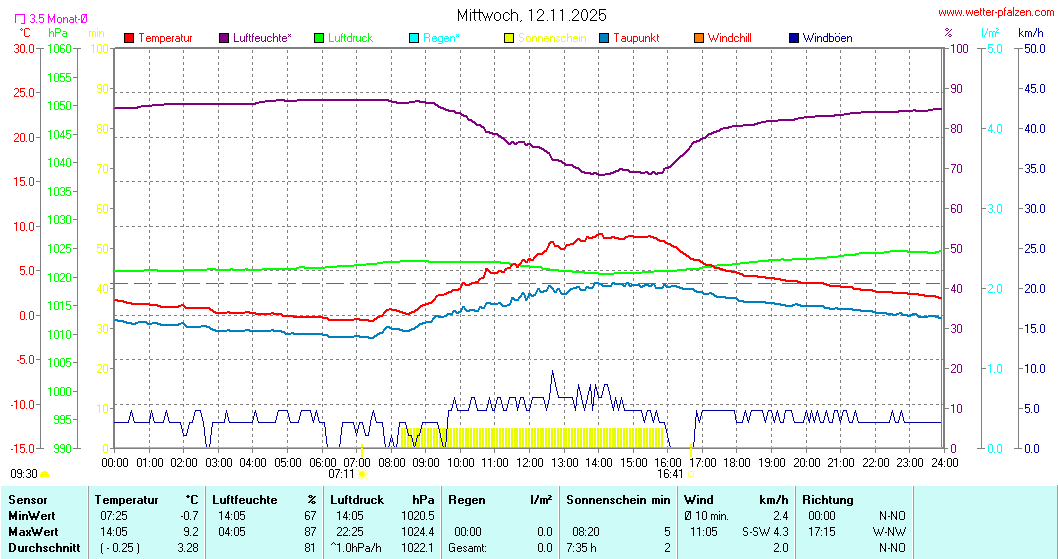Select the Richtung column header in table
This screenshot has width=1058, height=559.
point(828,500)
